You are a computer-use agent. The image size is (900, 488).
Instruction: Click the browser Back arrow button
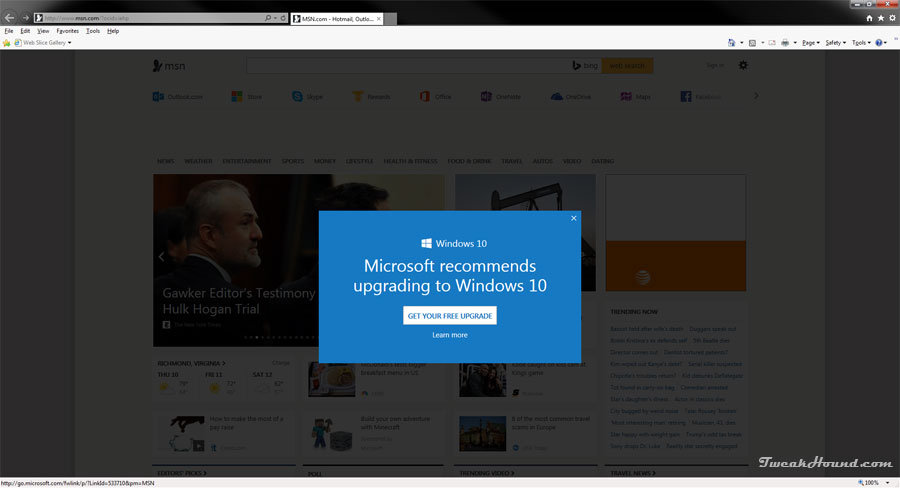[9, 18]
